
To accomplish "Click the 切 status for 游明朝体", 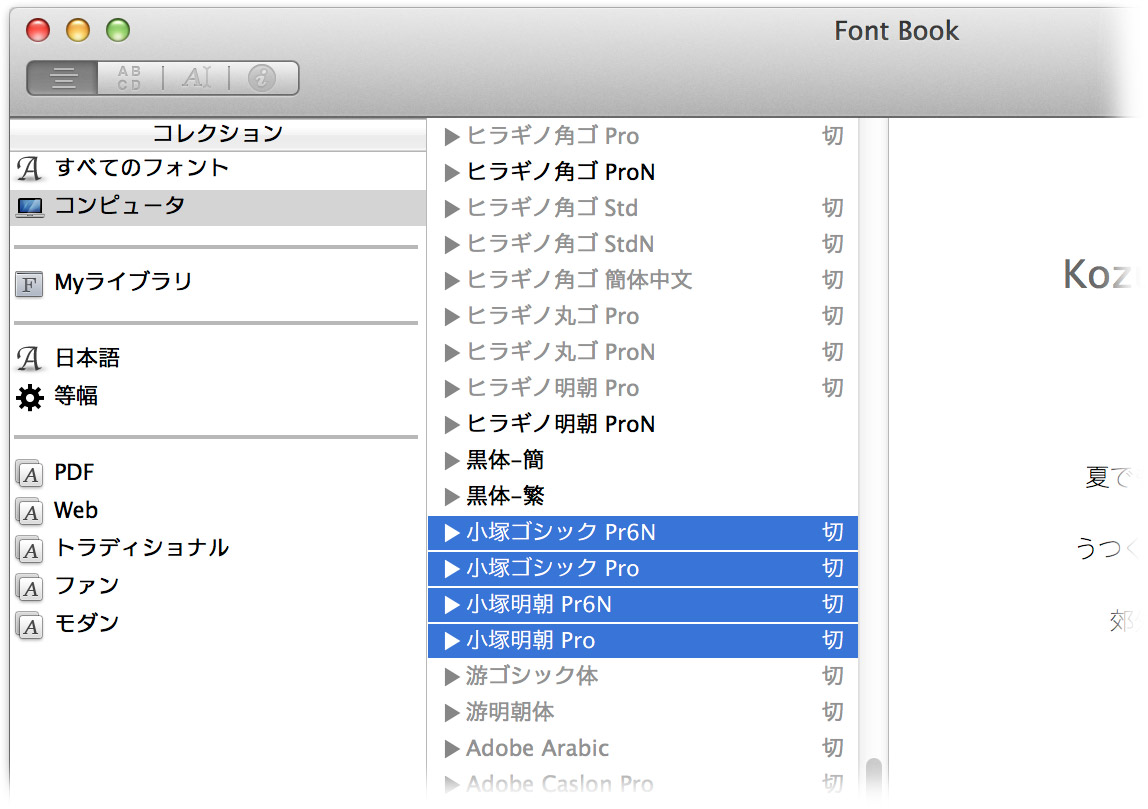I will [832, 712].
